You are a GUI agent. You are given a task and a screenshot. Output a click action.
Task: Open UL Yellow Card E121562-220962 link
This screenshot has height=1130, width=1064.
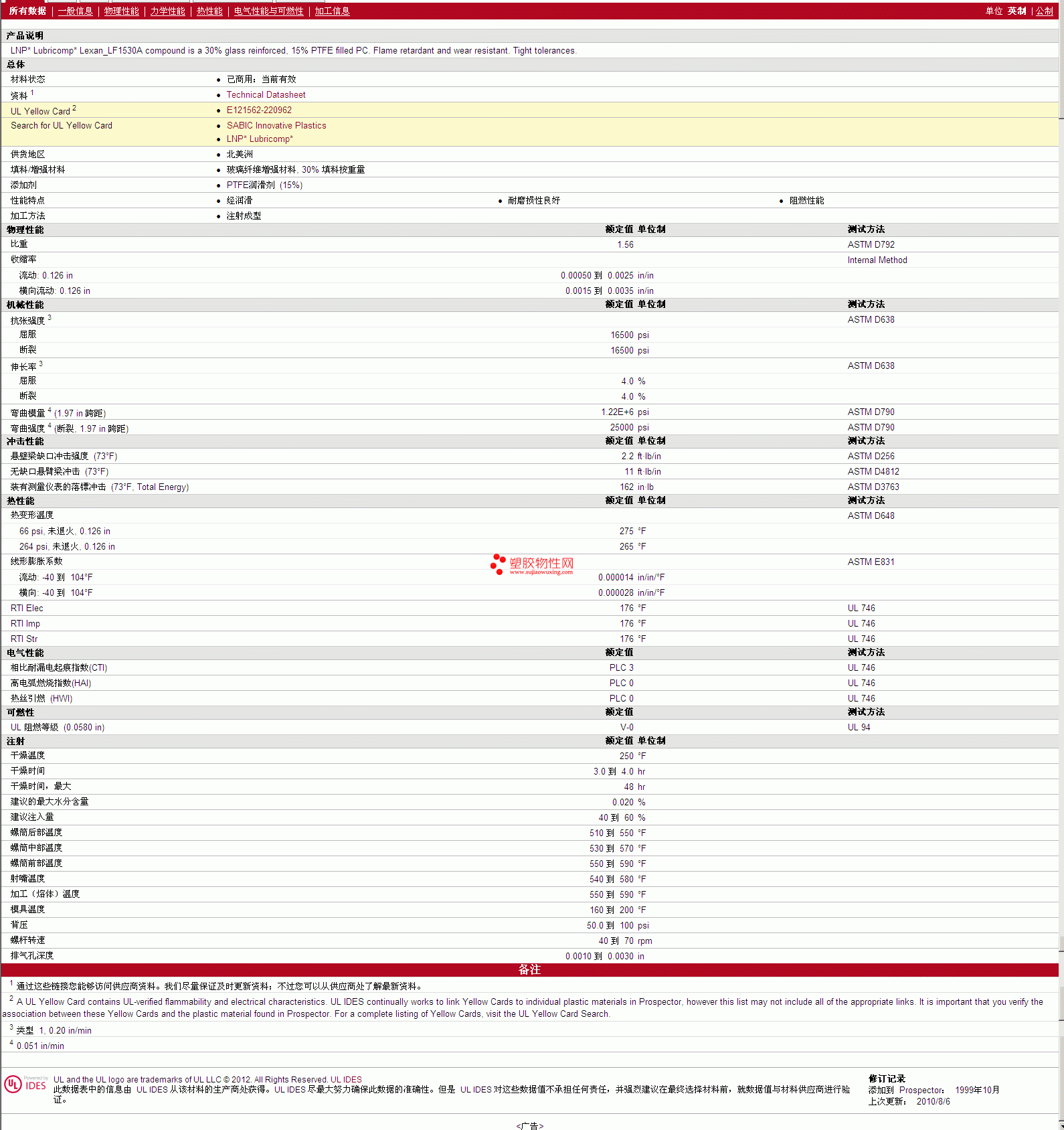259,110
